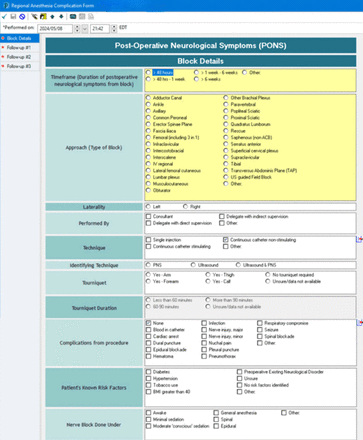Screen dimensions: 363x440
Task: Select the Ultrasound radio button
Action: tap(193, 265)
